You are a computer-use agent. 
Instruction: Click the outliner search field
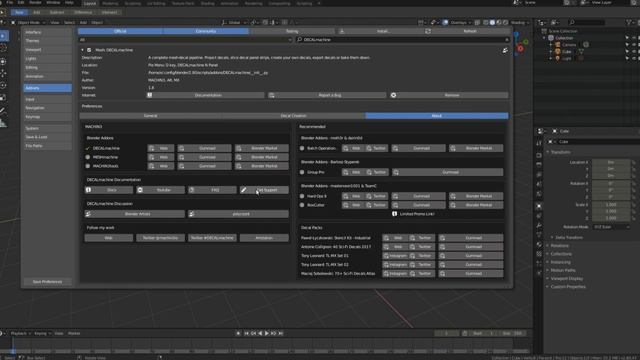(586, 22)
